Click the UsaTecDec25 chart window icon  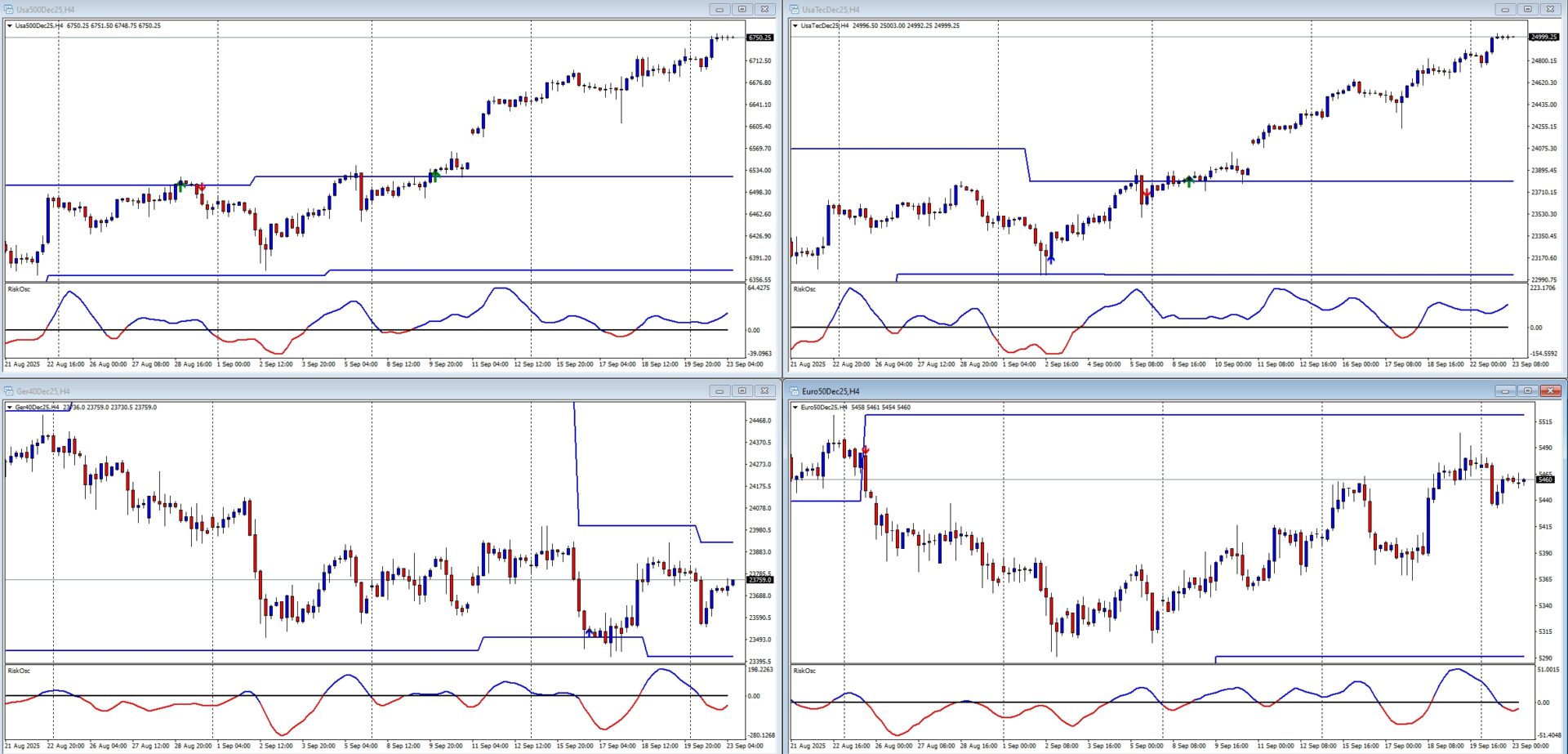tap(795, 10)
